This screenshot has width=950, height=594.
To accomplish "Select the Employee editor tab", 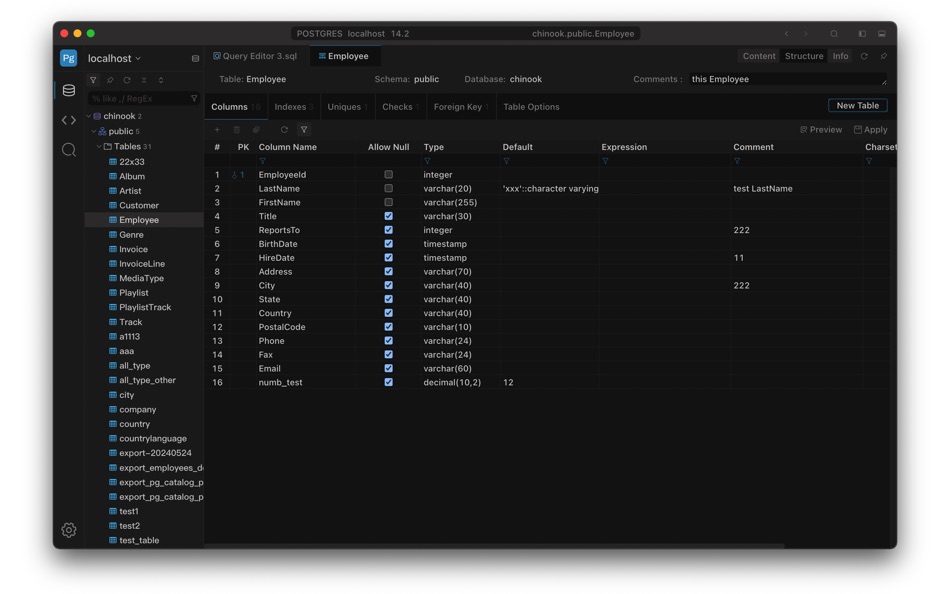I will tap(344, 56).
